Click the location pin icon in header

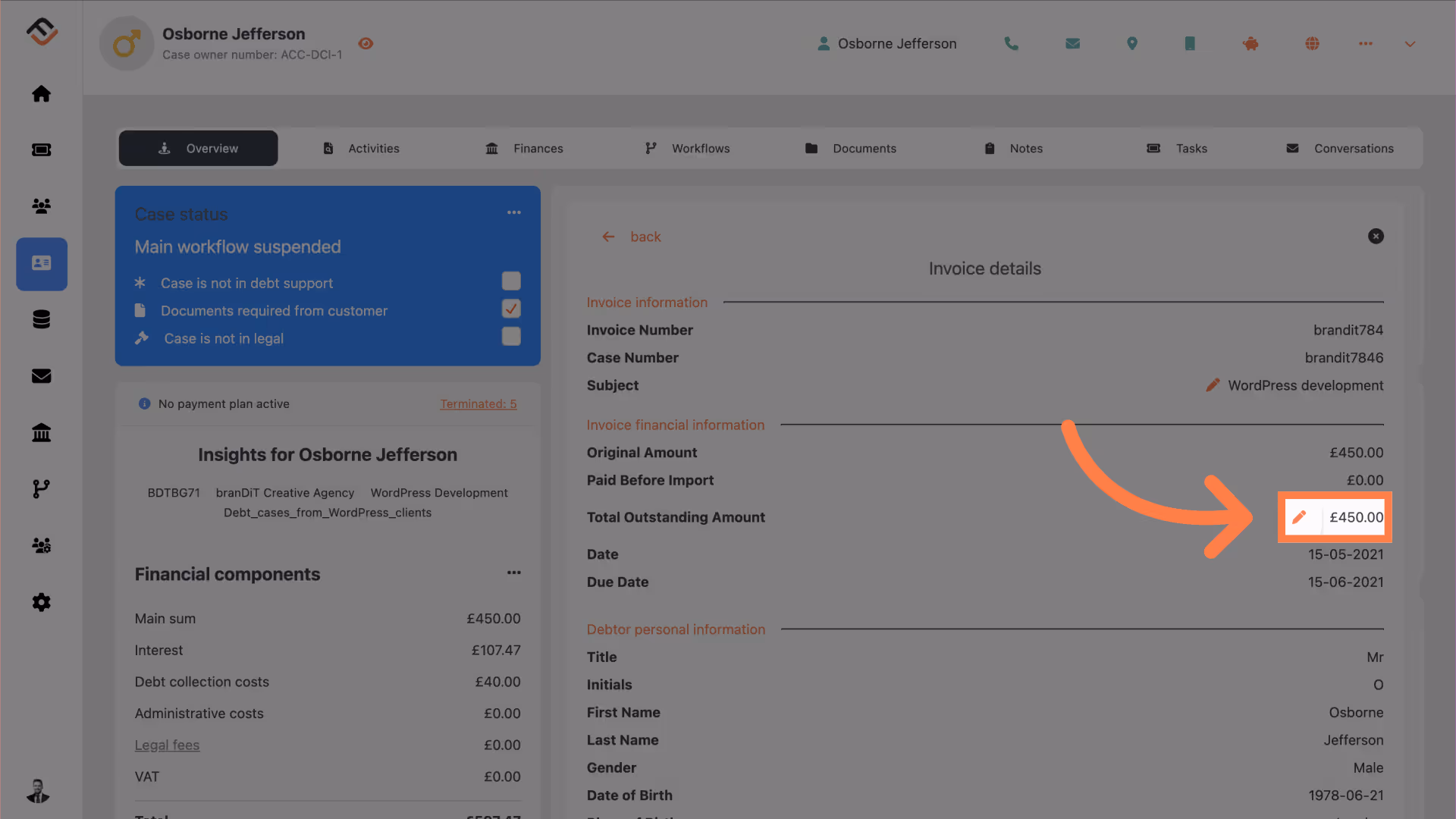pos(1131,44)
